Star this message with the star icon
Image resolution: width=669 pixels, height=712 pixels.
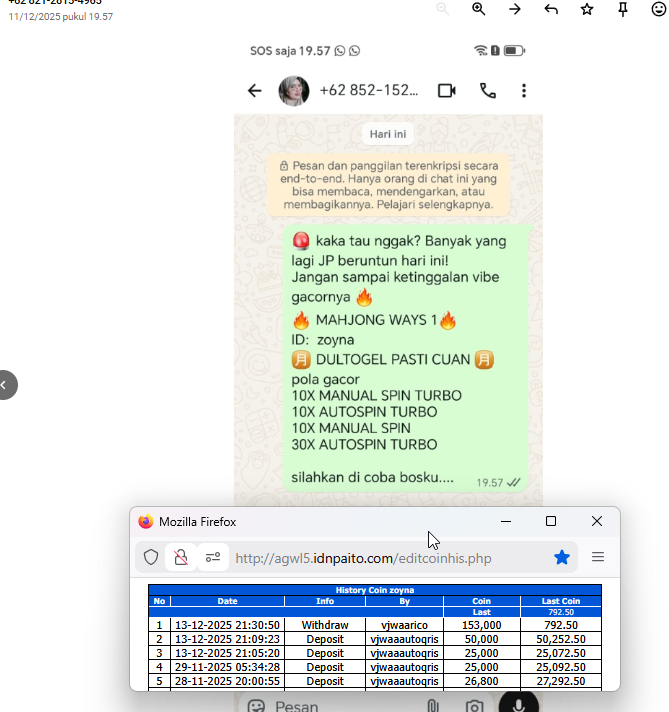[x=587, y=9]
